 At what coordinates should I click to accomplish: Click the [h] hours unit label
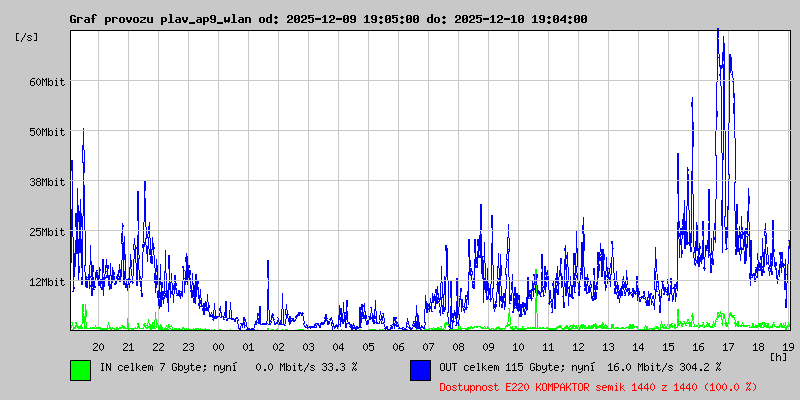tap(779, 356)
